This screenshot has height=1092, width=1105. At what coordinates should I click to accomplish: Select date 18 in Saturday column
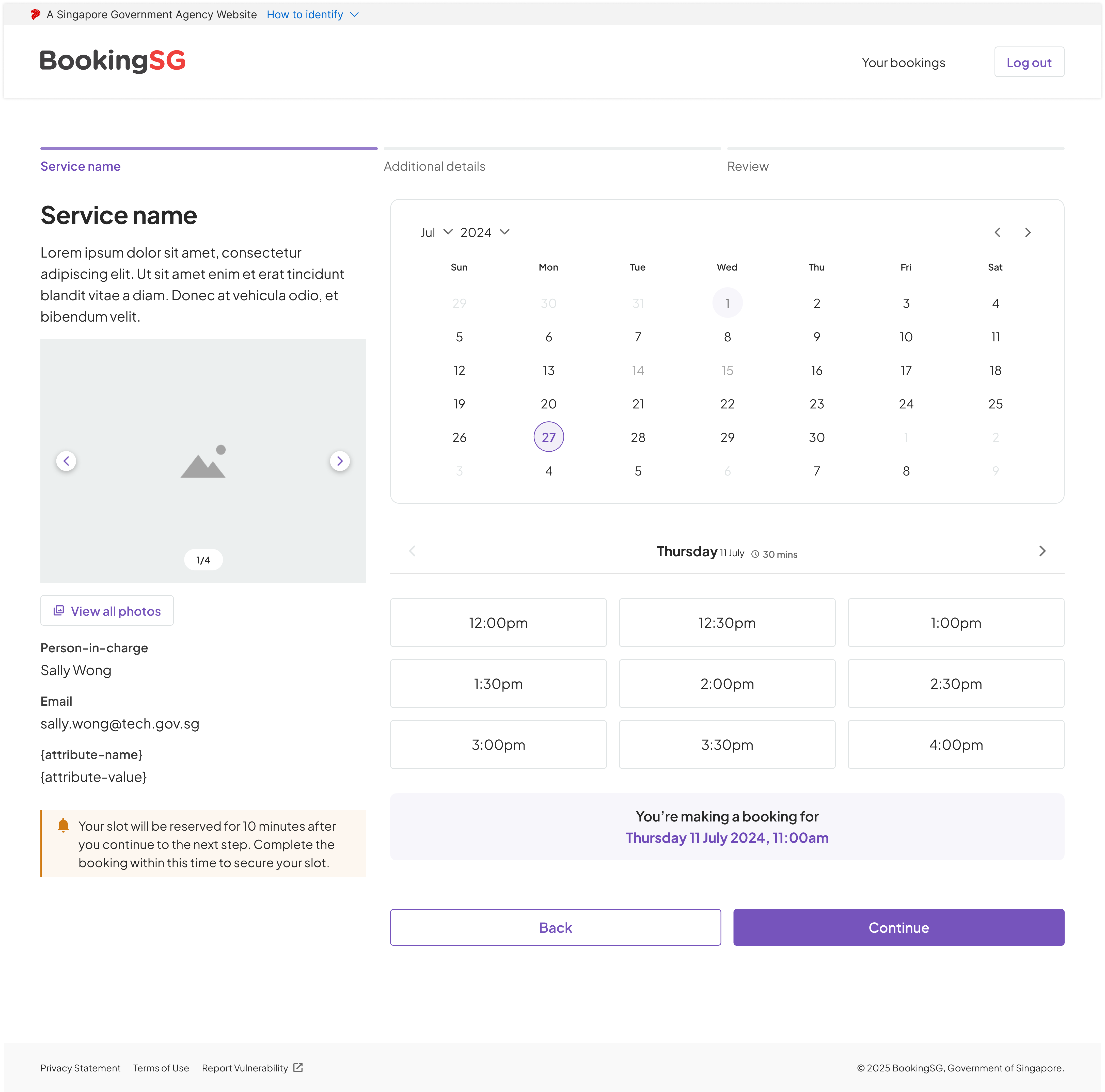pos(995,370)
